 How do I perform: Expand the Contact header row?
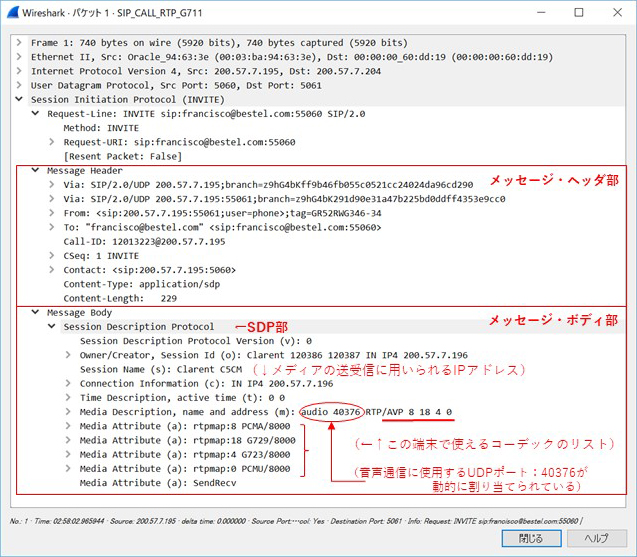point(52,270)
